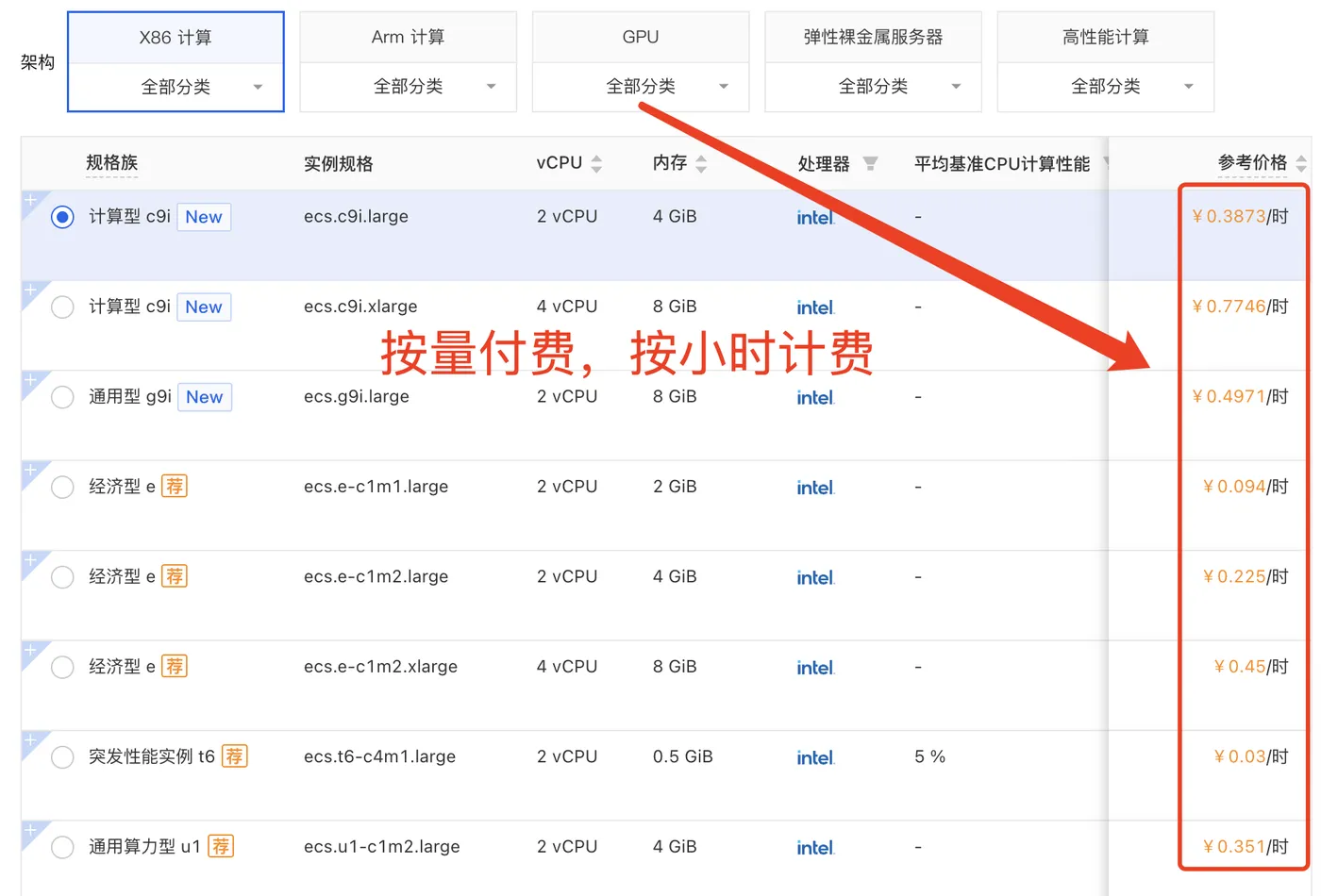Open the 处理器 column filter funnel

(870, 164)
